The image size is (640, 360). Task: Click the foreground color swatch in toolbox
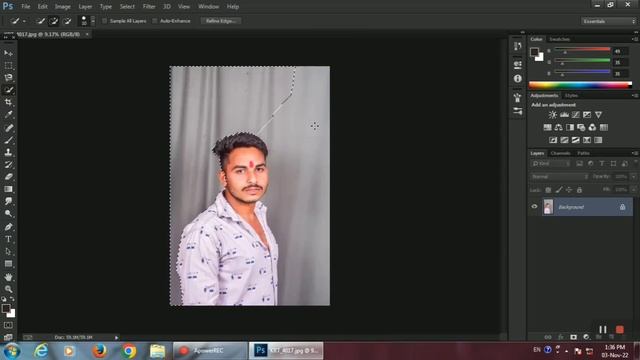pyautogui.click(x=6, y=309)
